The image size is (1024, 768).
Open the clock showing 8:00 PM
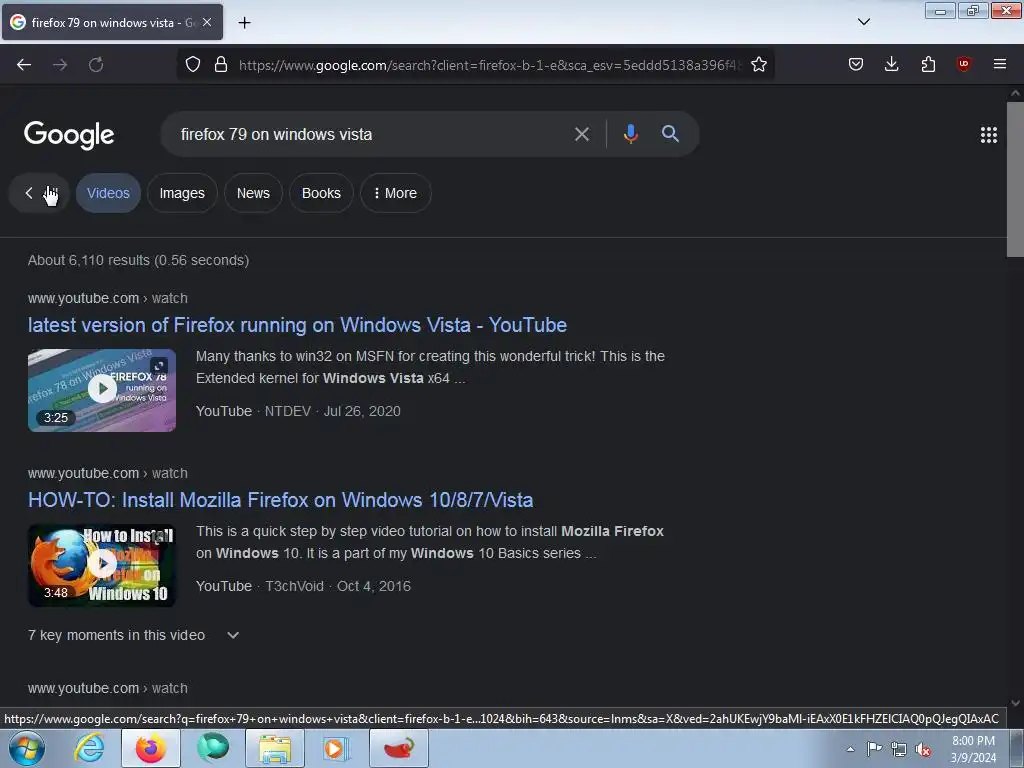point(973,749)
